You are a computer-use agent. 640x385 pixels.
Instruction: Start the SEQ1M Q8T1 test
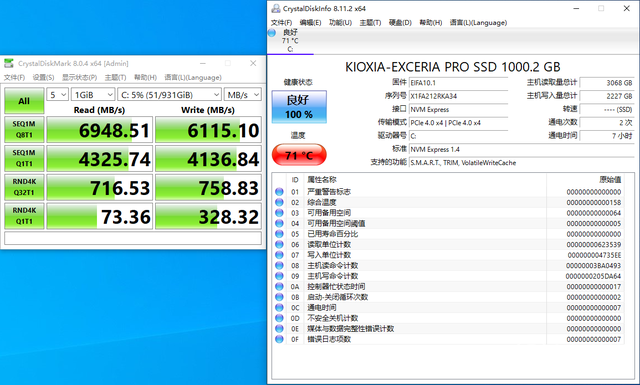pos(24,129)
